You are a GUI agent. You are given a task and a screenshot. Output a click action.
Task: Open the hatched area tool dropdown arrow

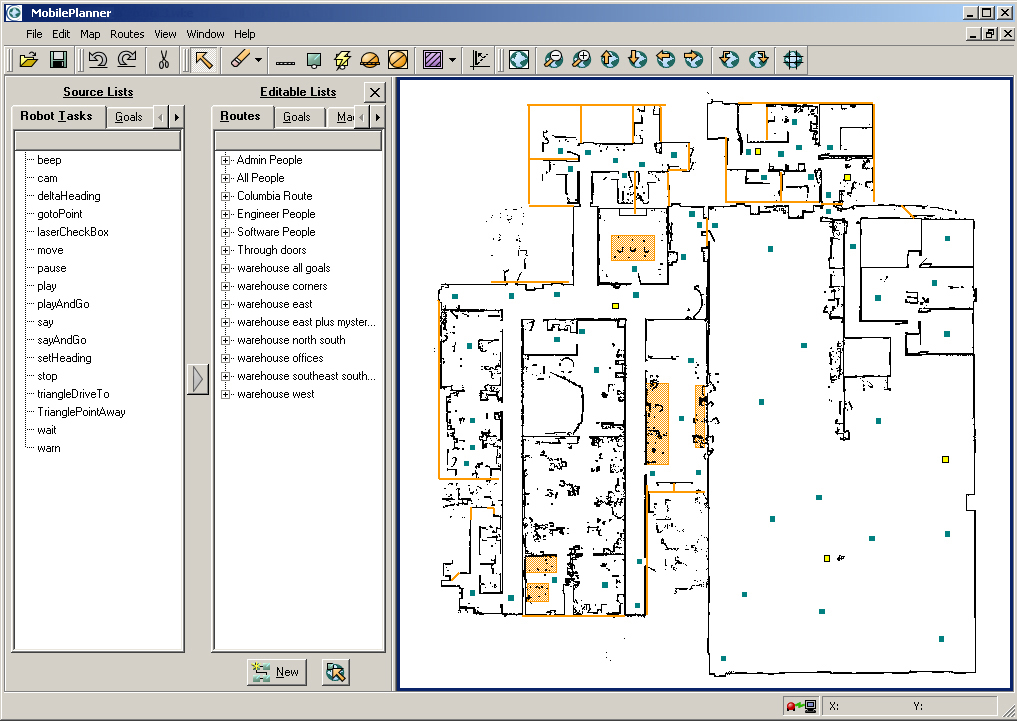pos(452,60)
